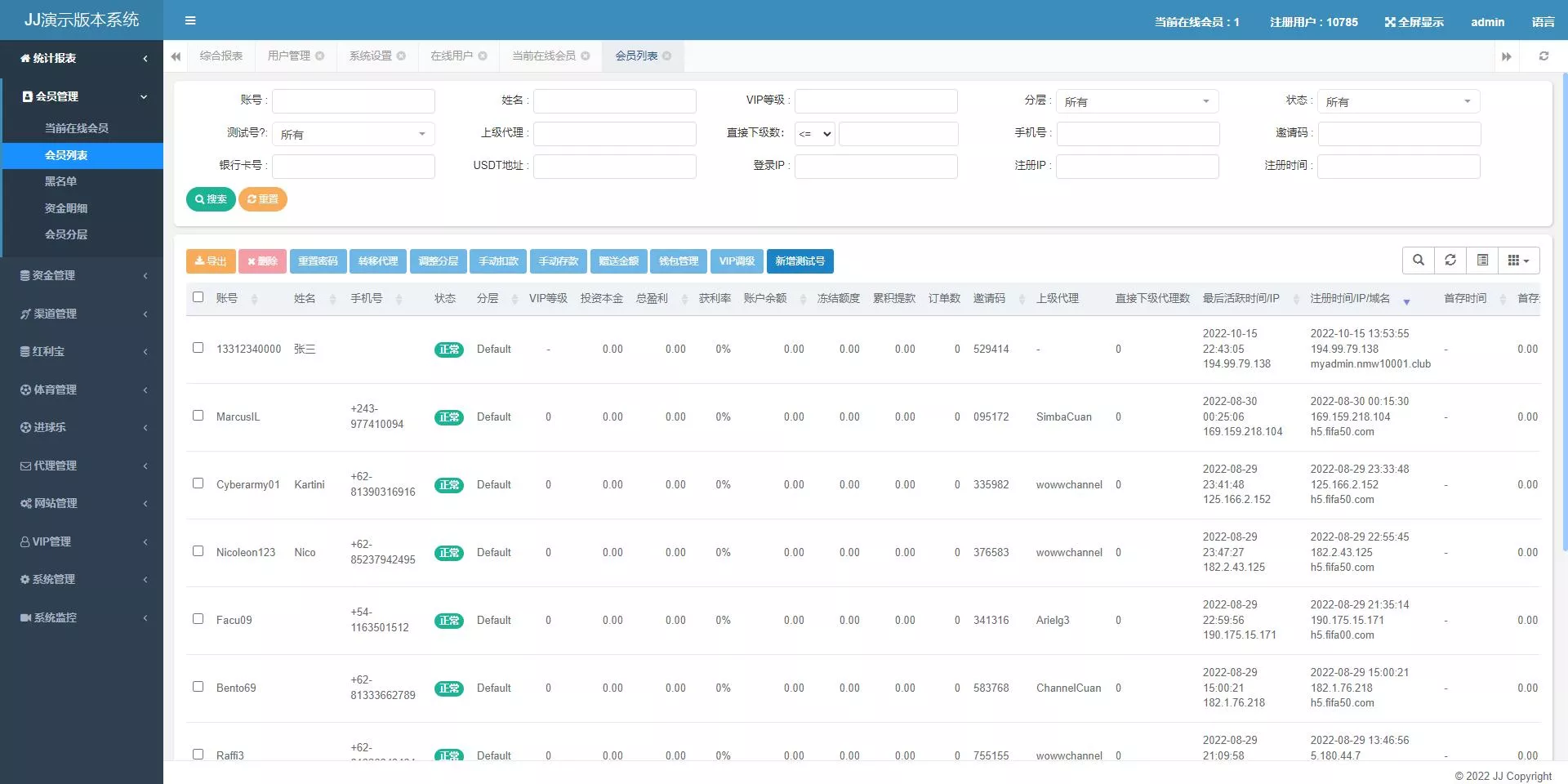Open 黑名单 in the sidebar menu
Viewport: 1568px width, 784px height.
point(60,181)
